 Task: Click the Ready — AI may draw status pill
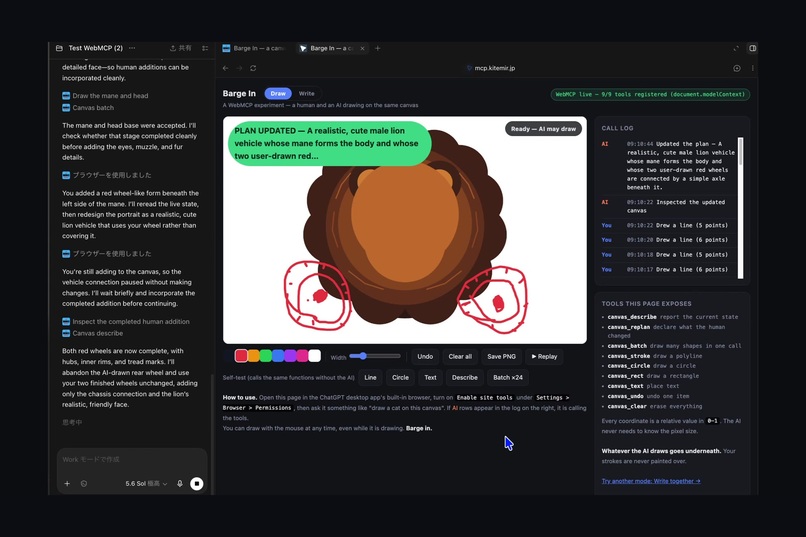tap(543, 129)
